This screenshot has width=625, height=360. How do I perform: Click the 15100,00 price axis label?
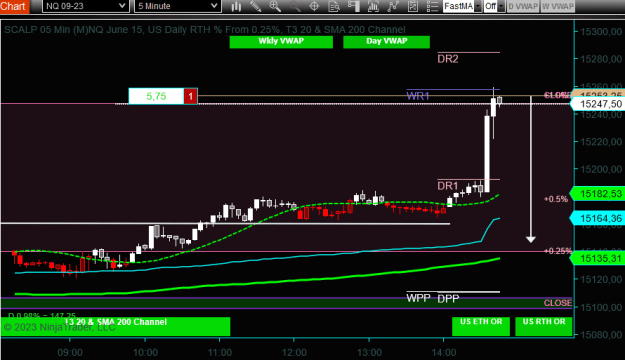(x=601, y=307)
